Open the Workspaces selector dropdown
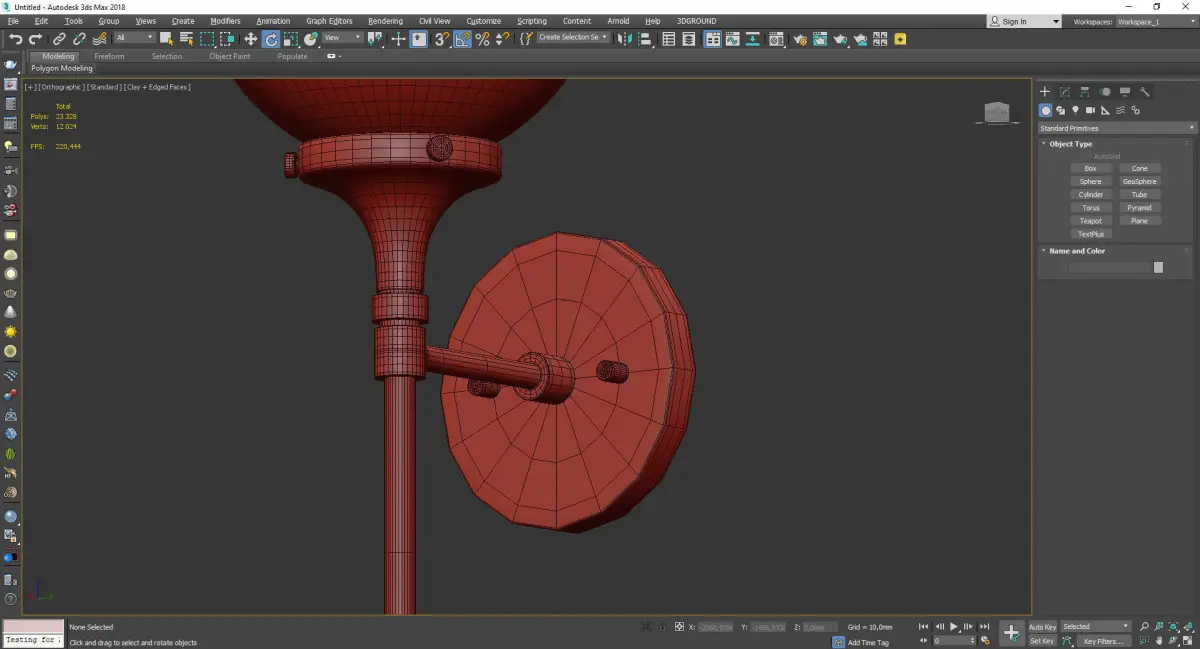Viewport: 1200px width, 649px height. click(1157, 21)
